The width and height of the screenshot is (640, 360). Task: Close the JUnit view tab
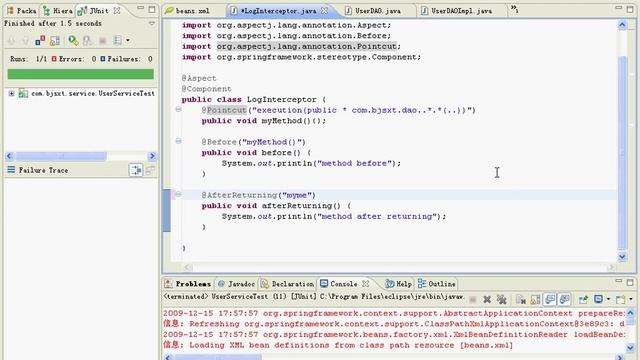point(117,11)
